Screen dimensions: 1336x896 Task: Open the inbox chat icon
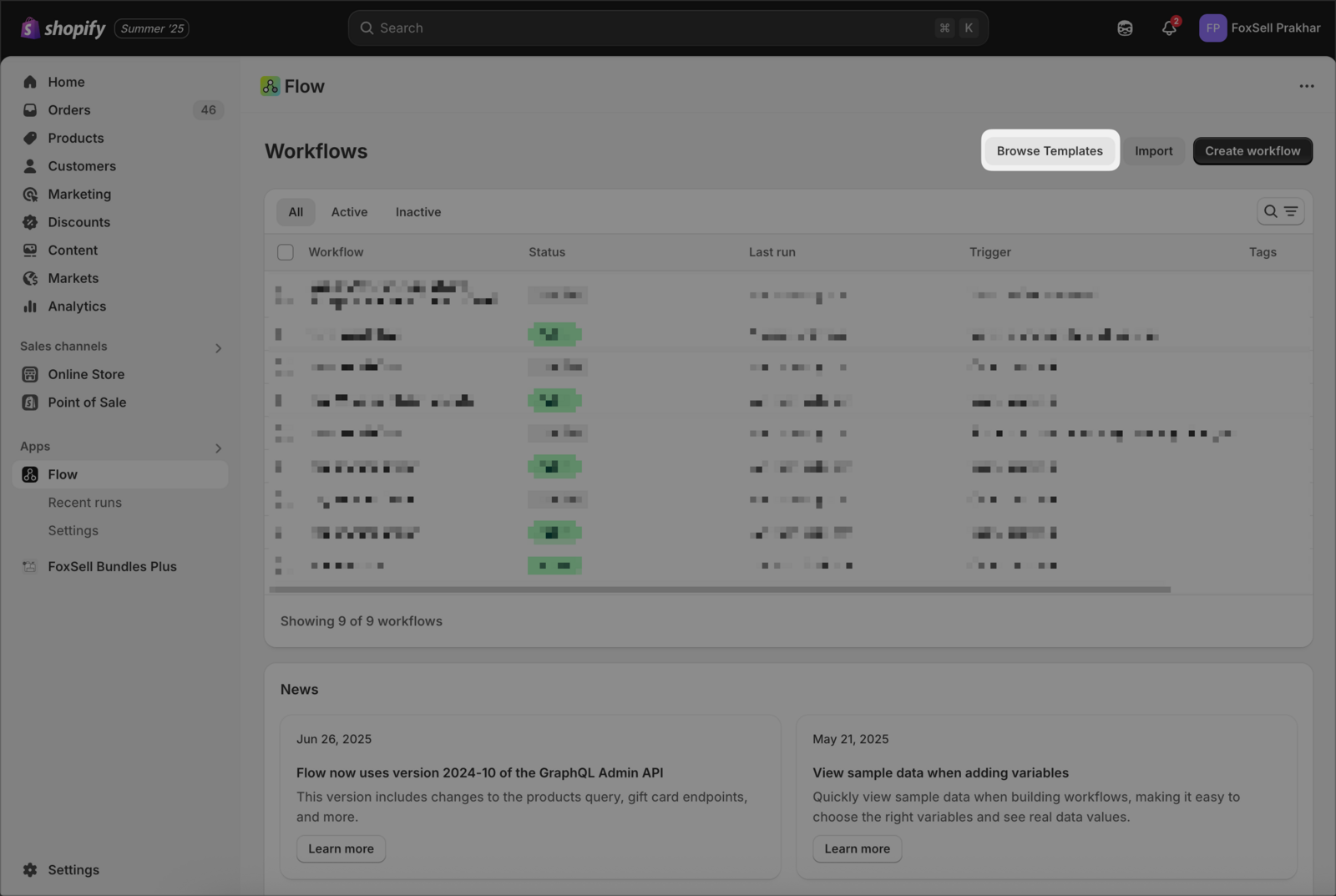1124,28
